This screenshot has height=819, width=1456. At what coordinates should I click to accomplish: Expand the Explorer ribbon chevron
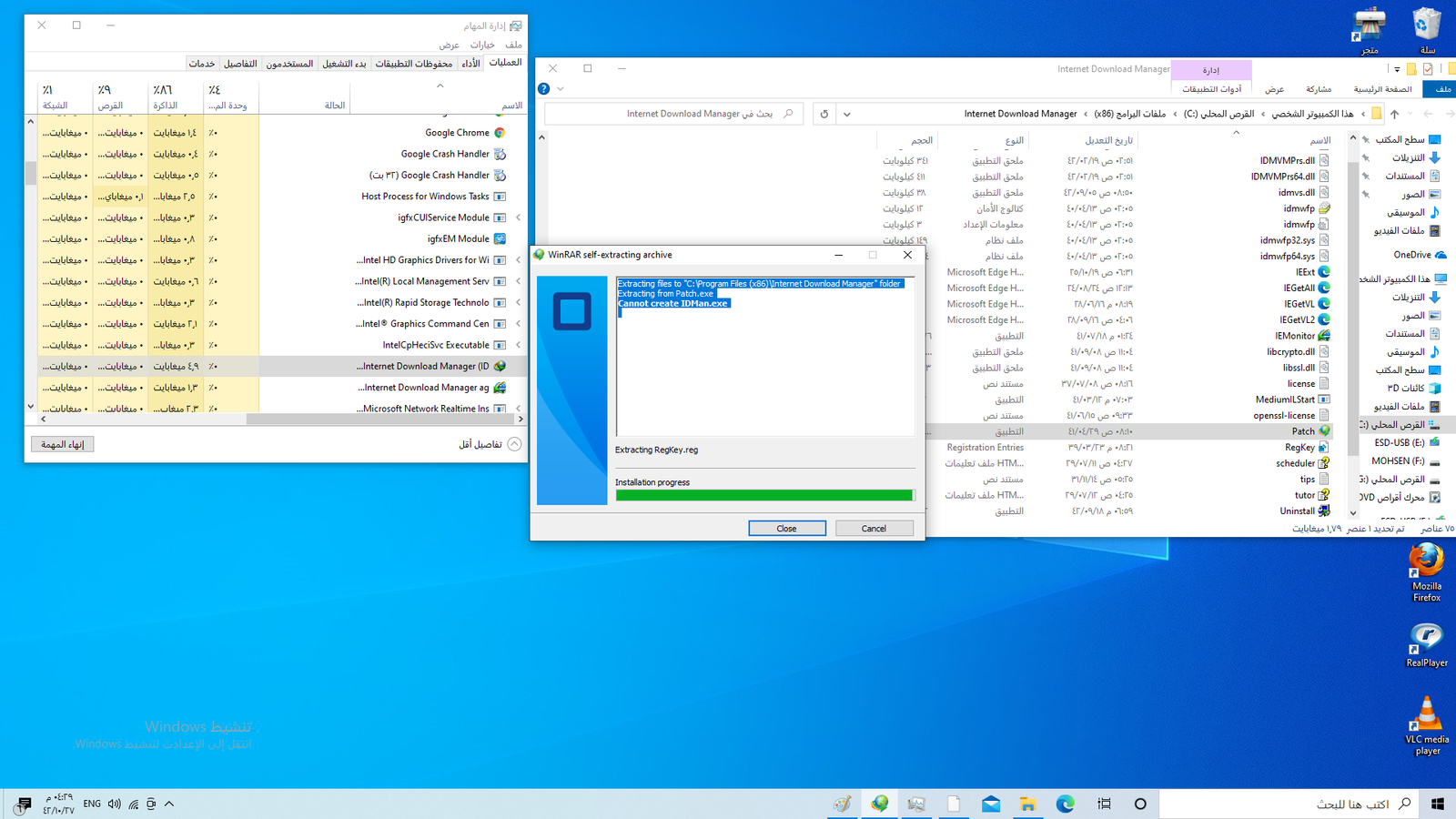pyautogui.click(x=561, y=88)
